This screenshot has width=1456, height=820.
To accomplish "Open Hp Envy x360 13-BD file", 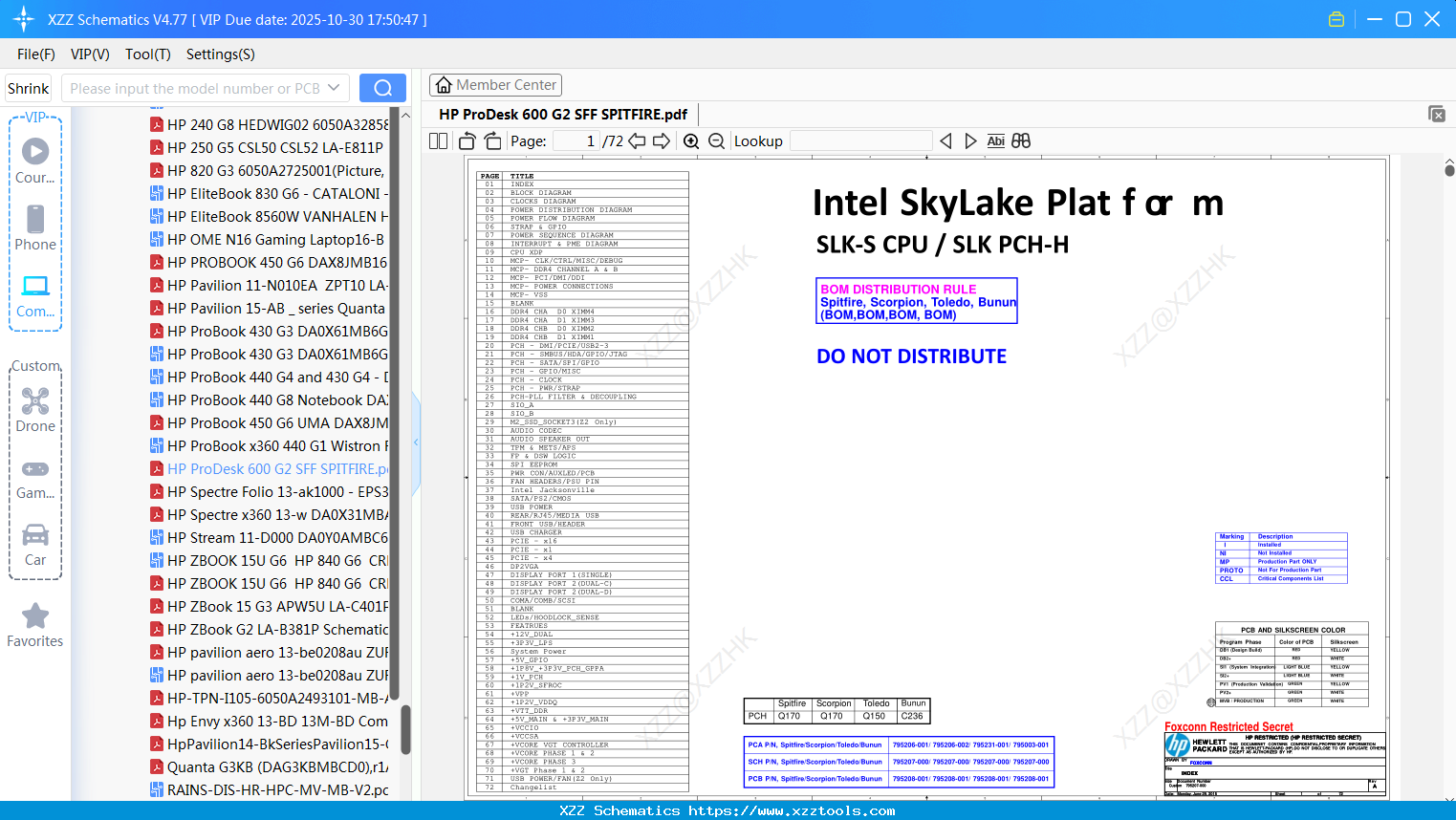I will point(270,721).
